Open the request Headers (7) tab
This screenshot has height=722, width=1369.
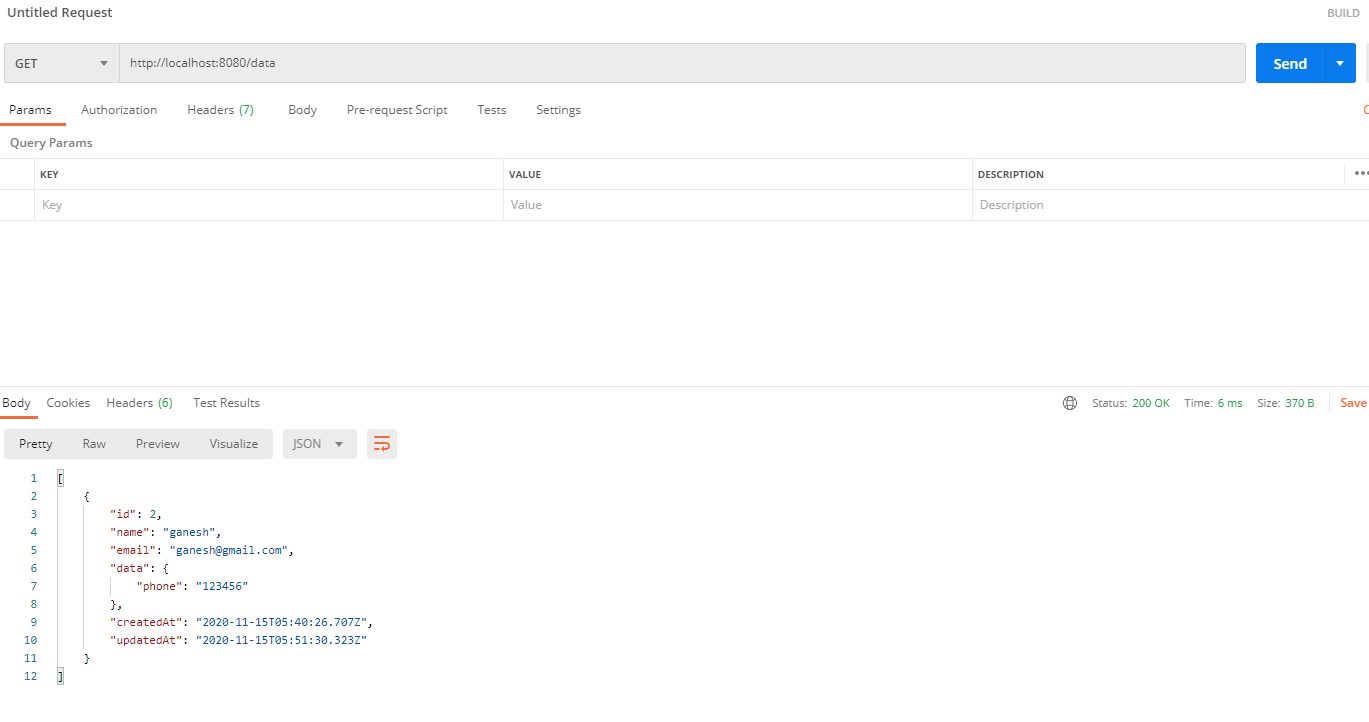pos(220,110)
